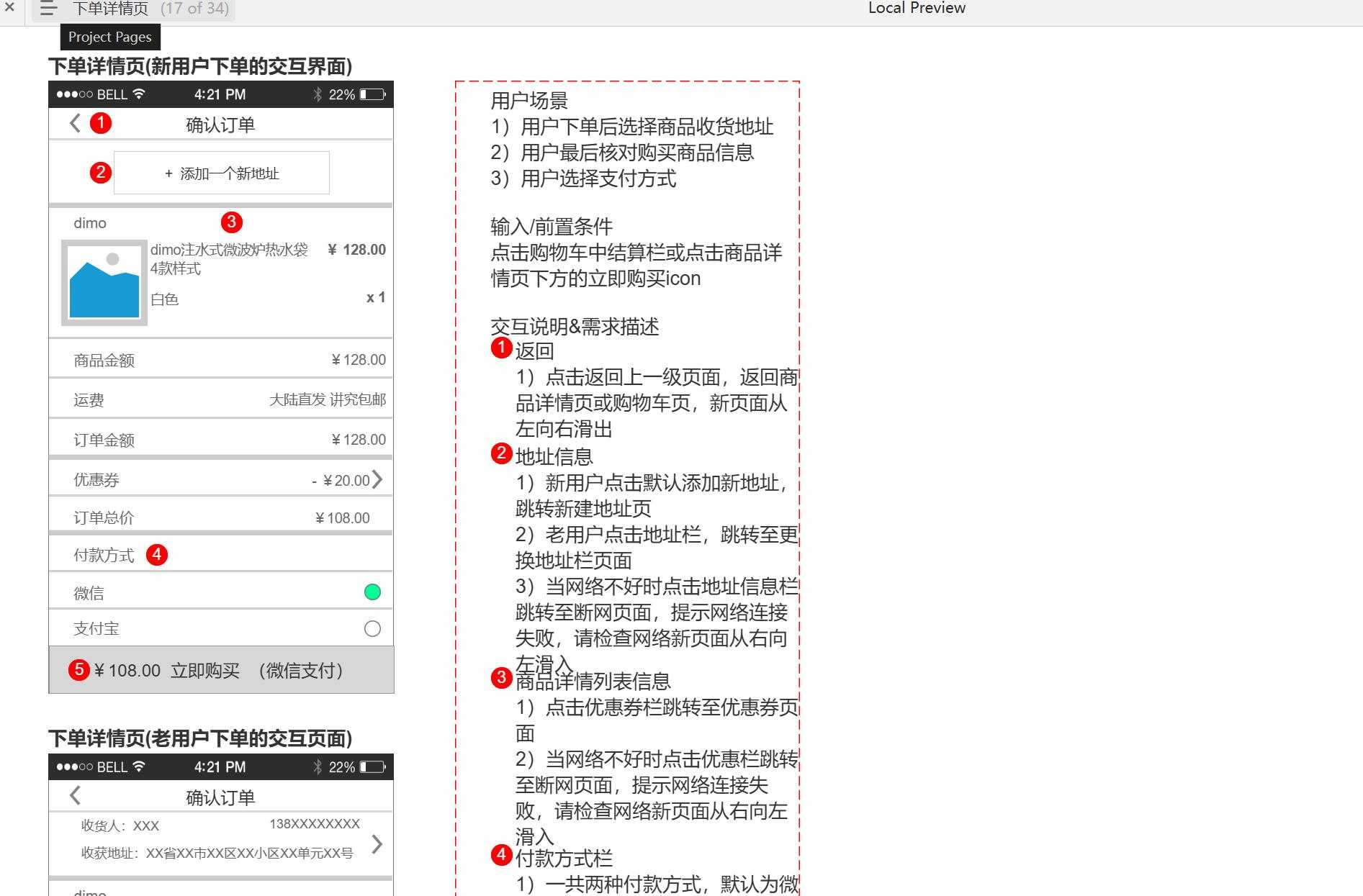The image size is (1363, 896).
Task: Click the bluetooth icon next to 22%
Action: pos(317,94)
